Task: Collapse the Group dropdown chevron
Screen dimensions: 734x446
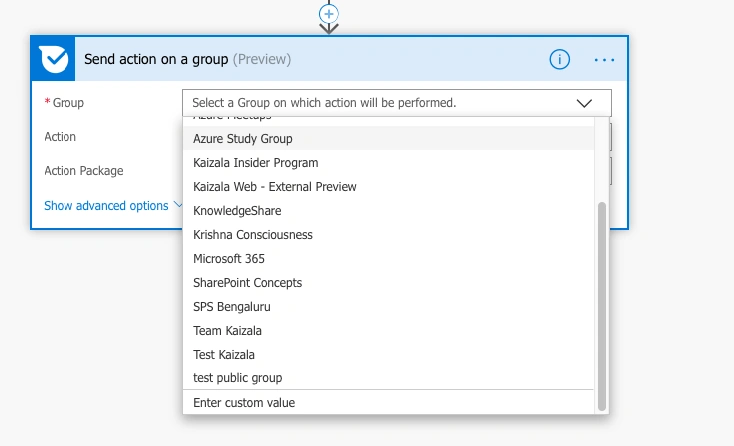Action: [x=584, y=103]
